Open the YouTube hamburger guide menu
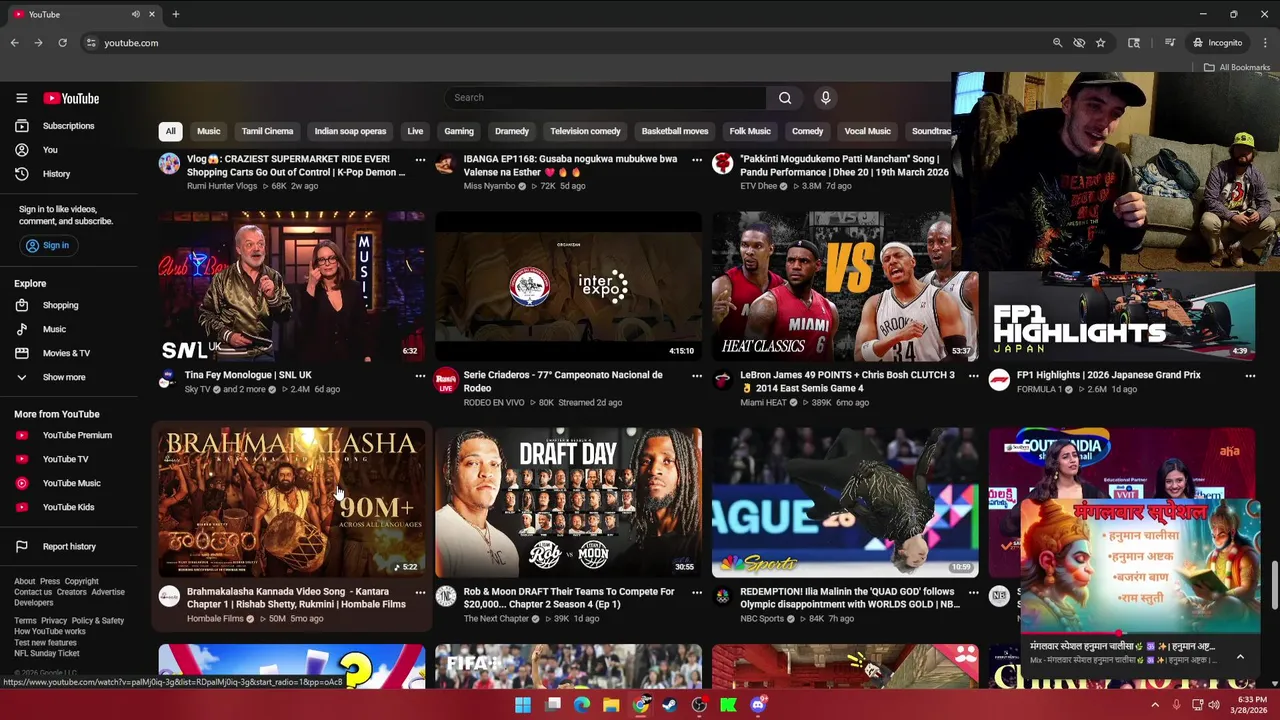This screenshot has width=1280, height=720. 21,98
